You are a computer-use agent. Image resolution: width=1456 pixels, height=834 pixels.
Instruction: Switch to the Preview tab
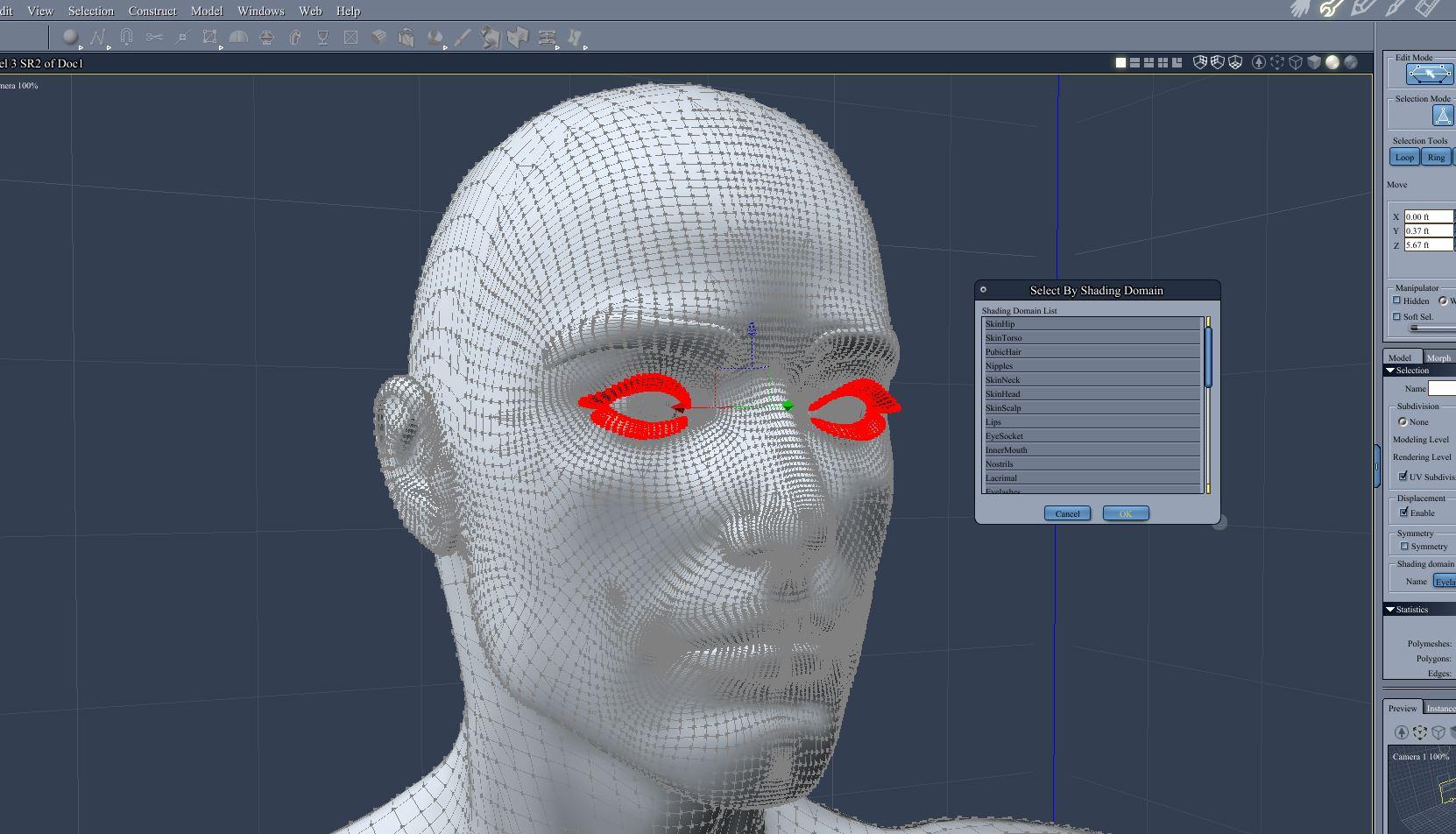(x=1403, y=708)
